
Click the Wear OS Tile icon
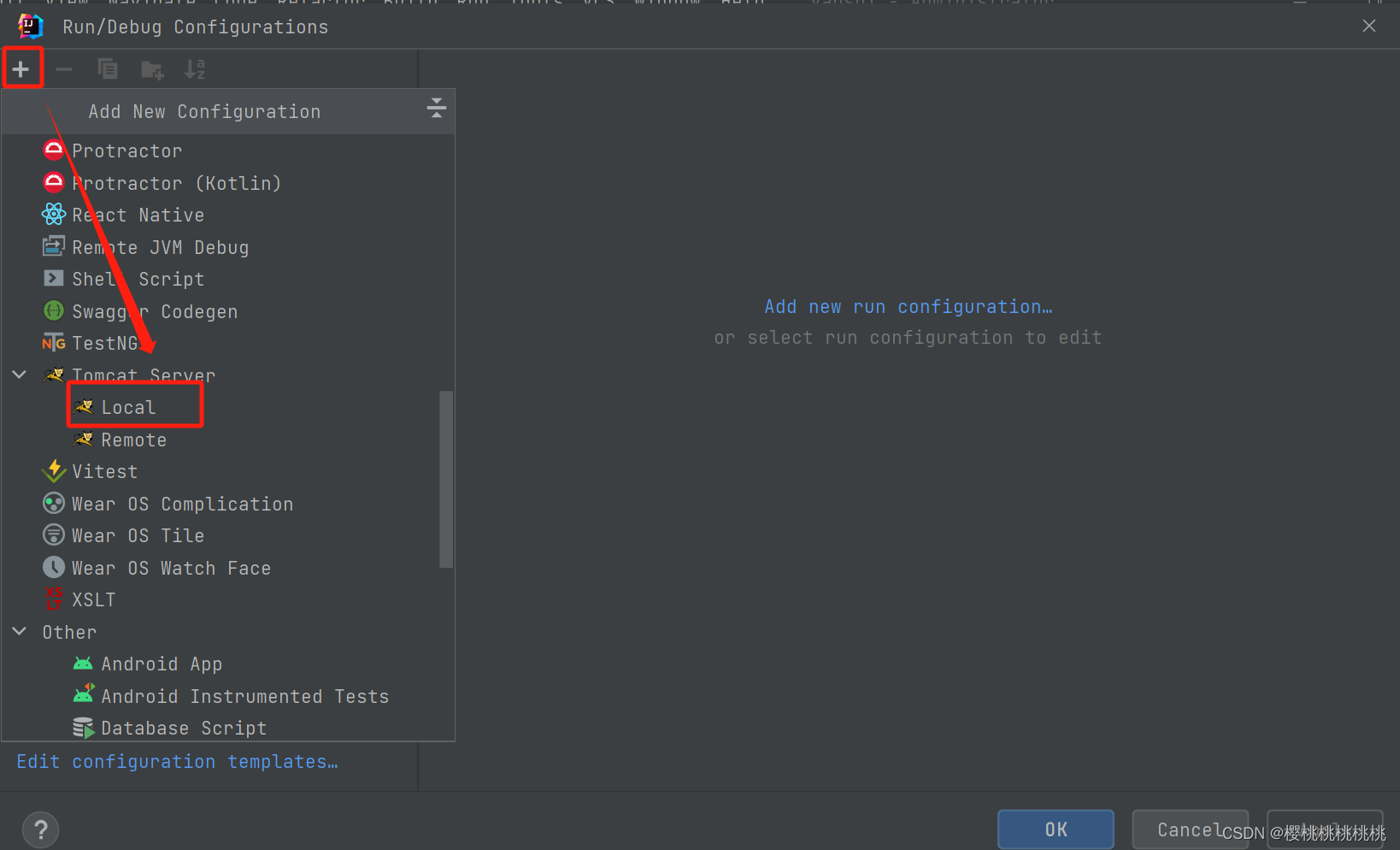coord(54,534)
